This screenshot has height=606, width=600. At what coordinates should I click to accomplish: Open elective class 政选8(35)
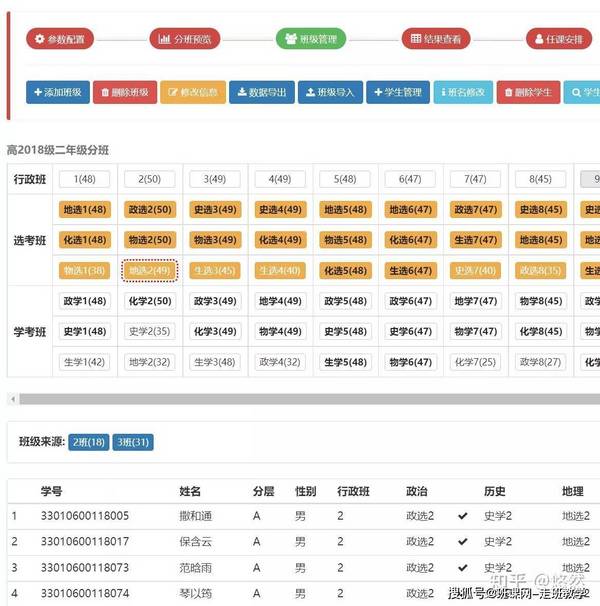540,271
